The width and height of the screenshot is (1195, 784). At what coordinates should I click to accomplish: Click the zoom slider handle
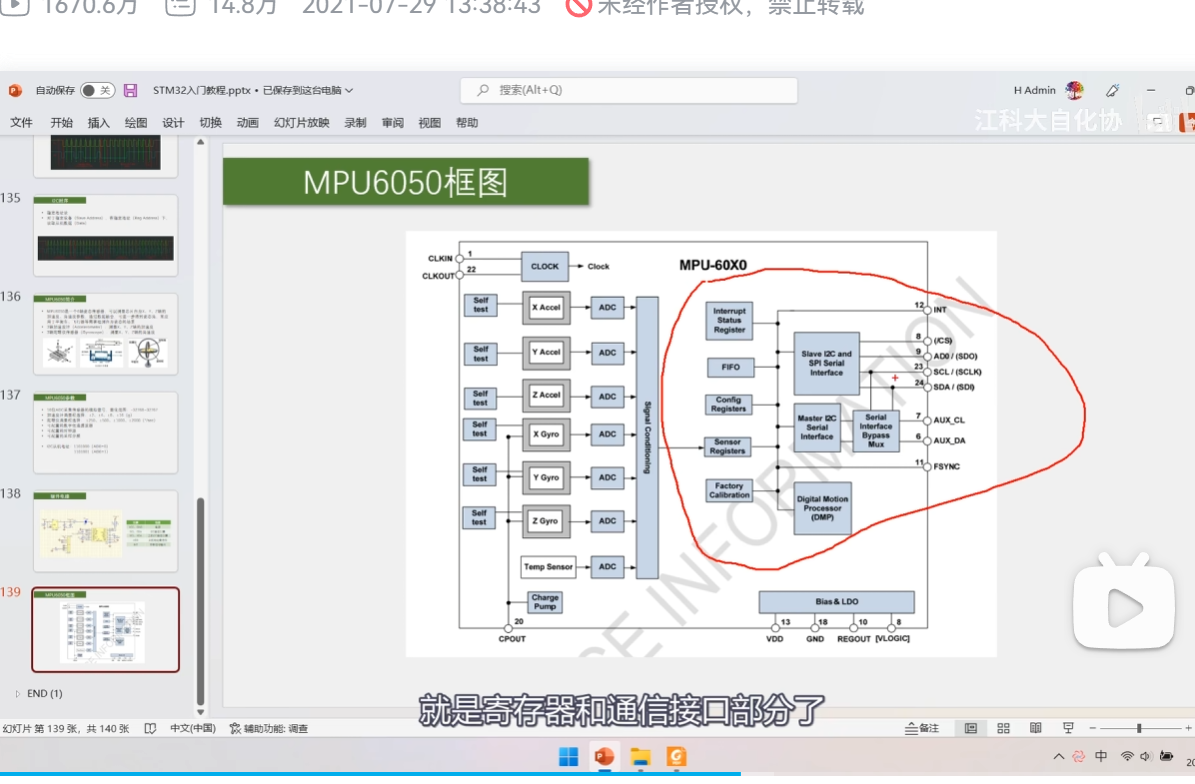click(x=1139, y=728)
